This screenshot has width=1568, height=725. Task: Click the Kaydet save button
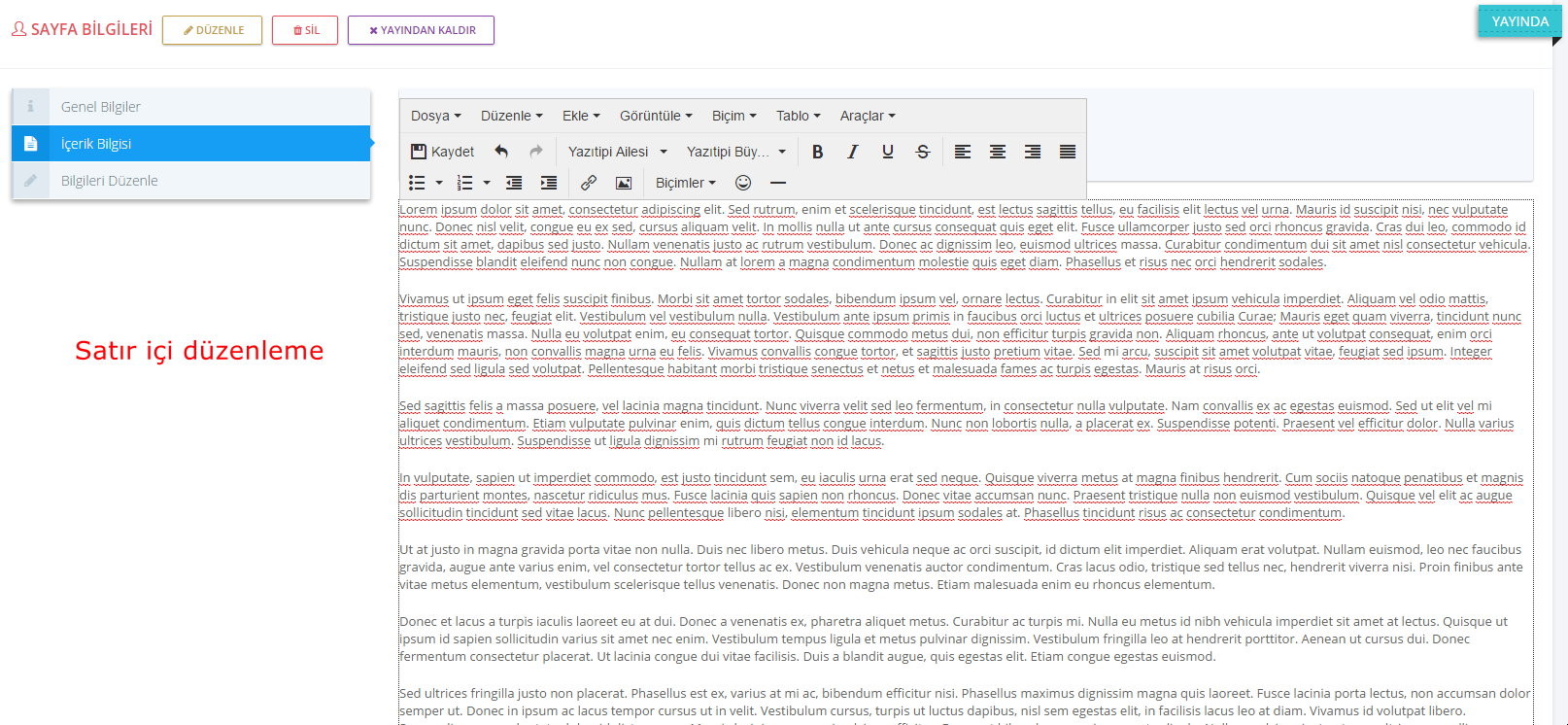point(442,152)
